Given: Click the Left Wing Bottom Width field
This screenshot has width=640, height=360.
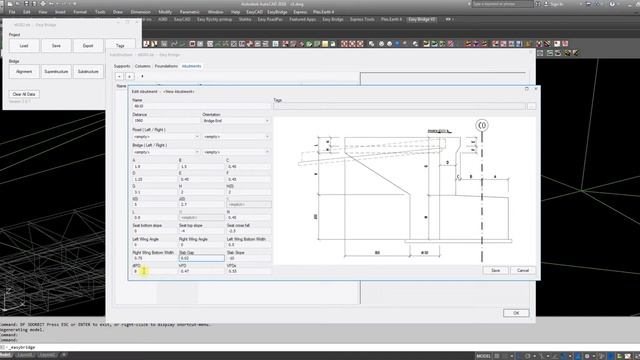Looking at the screenshot, I should coord(249,244).
